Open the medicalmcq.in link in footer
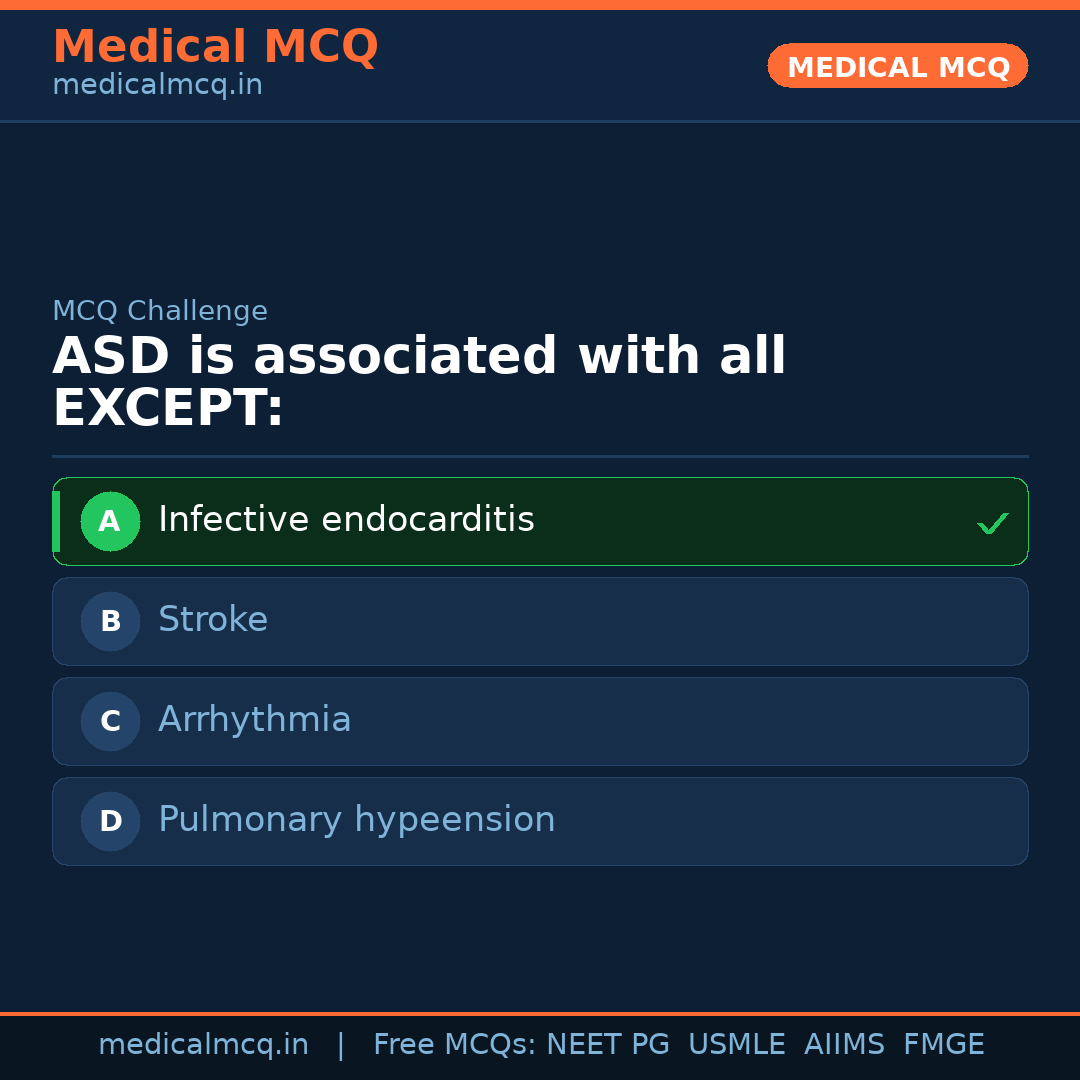The height and width of the screenshot is (1080, 1080). click(x=203, y=1045)
